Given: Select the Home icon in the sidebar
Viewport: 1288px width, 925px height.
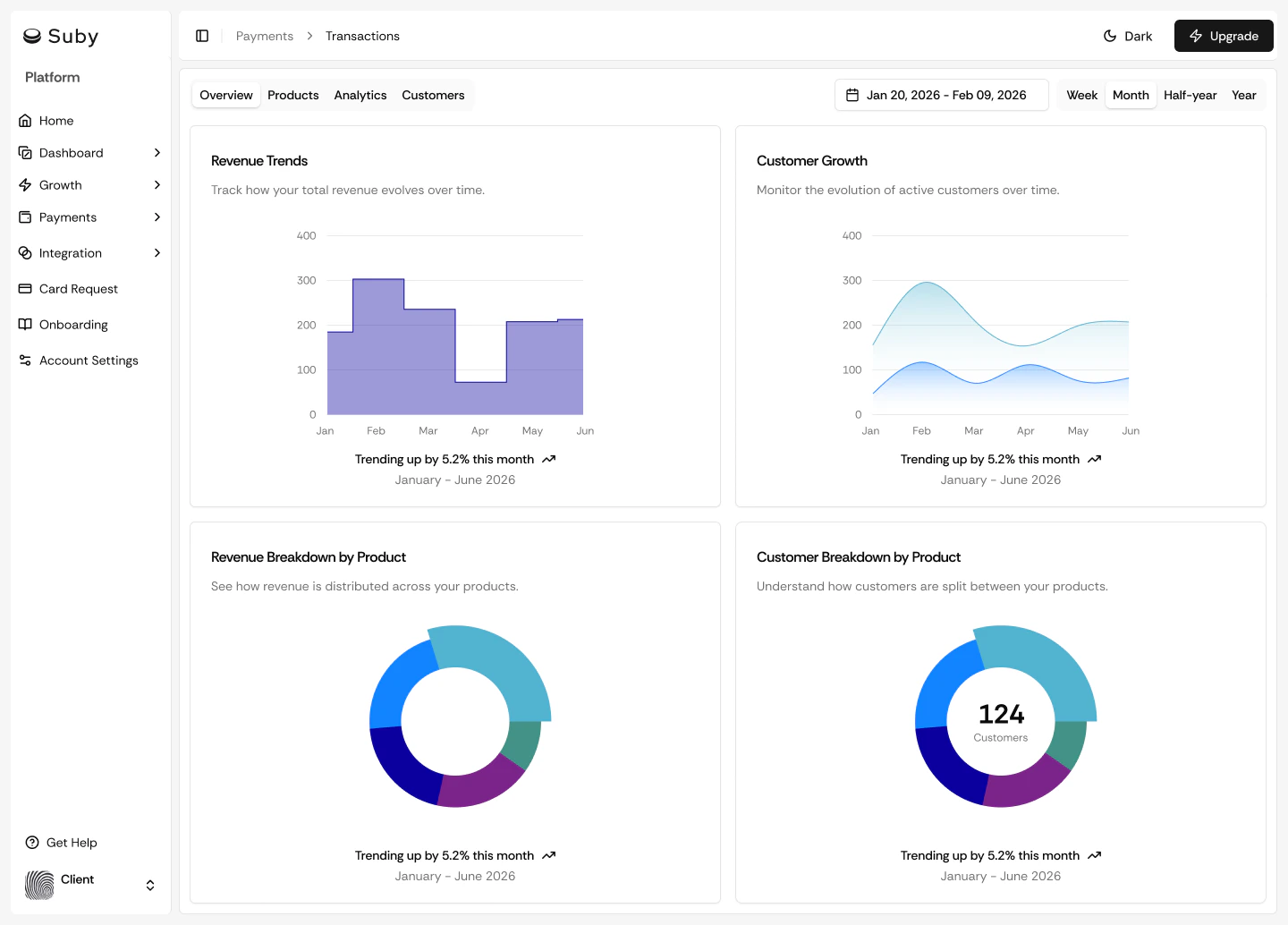Looking at the screenshot, I should click(x=25, y=120).
